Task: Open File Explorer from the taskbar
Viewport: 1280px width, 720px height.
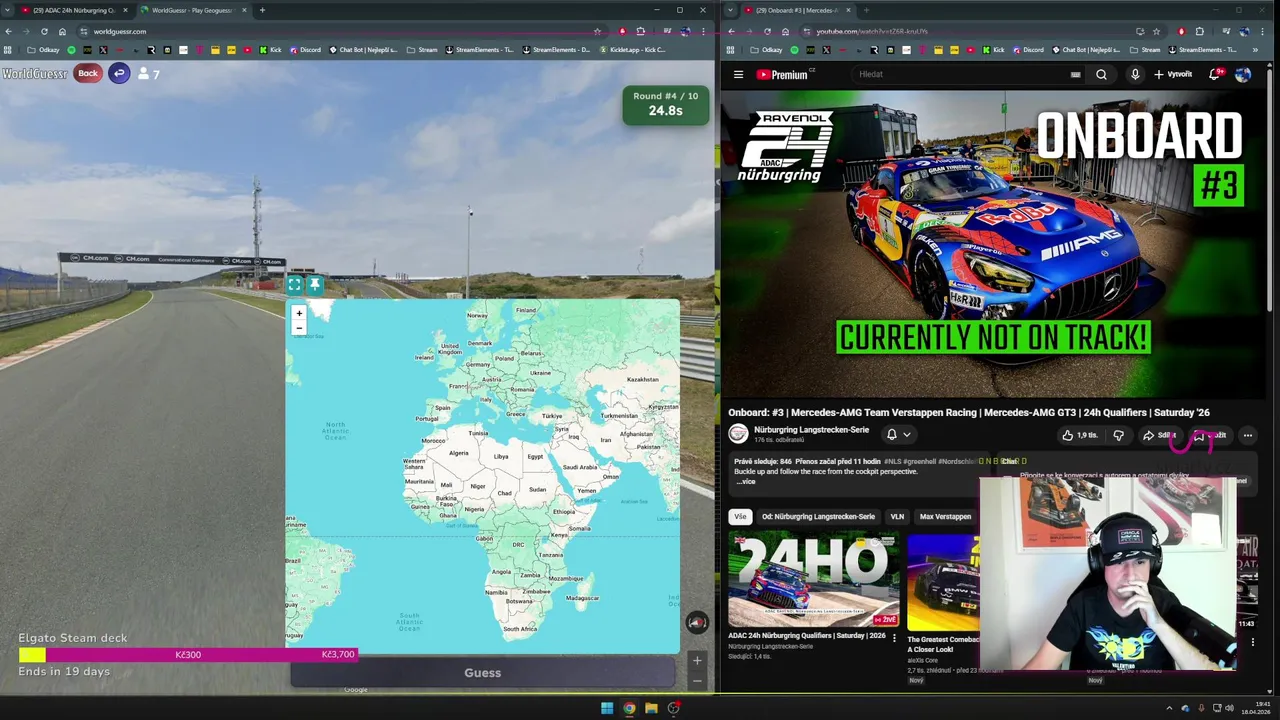Action: click(651, 708)
